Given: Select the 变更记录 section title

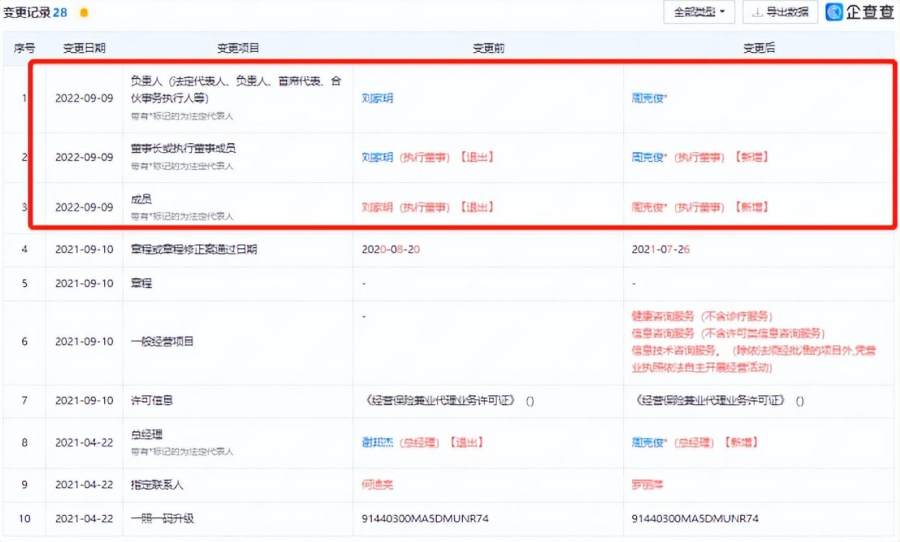Looking at the screenshot, I should pos(27,13).
